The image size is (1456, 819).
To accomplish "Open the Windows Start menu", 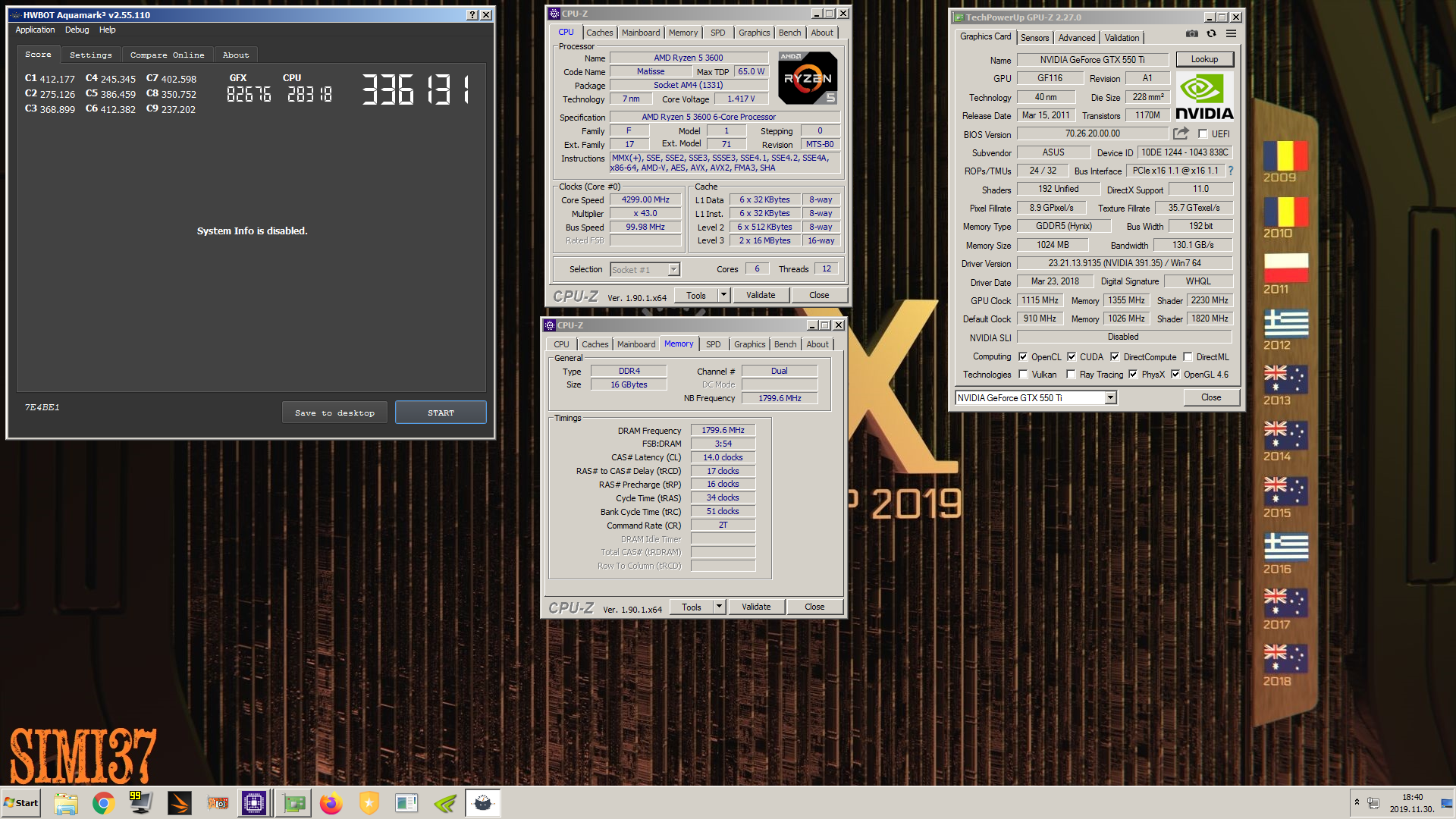I will tap(21, 803).
